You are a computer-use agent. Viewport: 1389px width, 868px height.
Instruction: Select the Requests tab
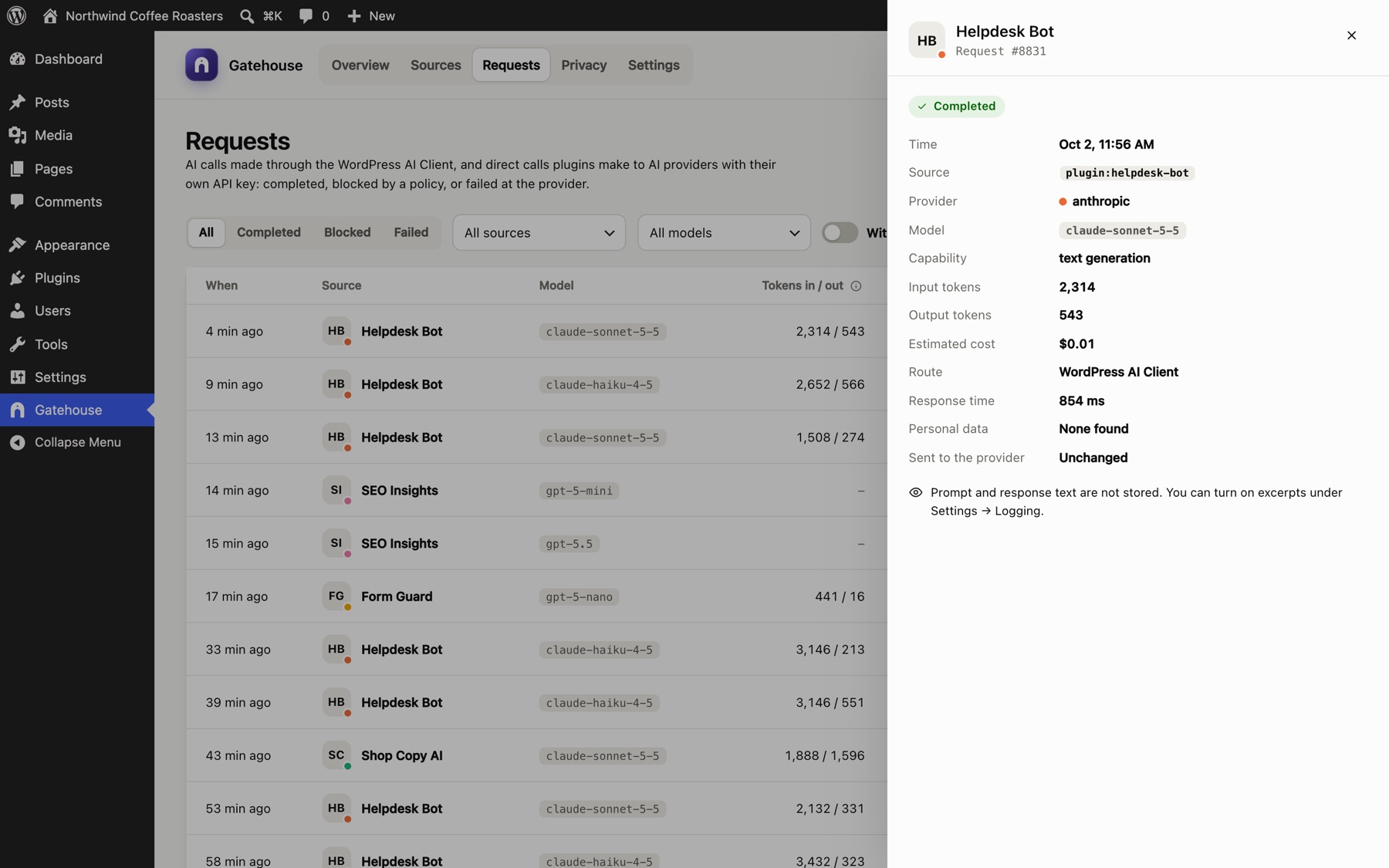pos(511,65)
